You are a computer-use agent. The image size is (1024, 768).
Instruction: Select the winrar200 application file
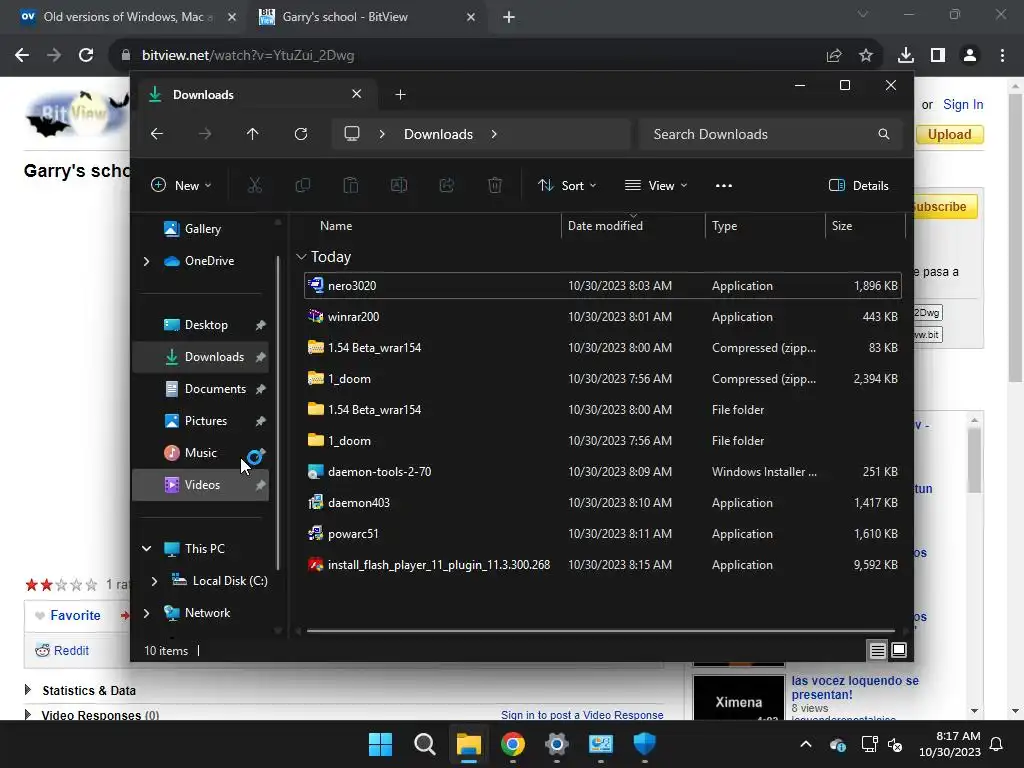[602, 317]
